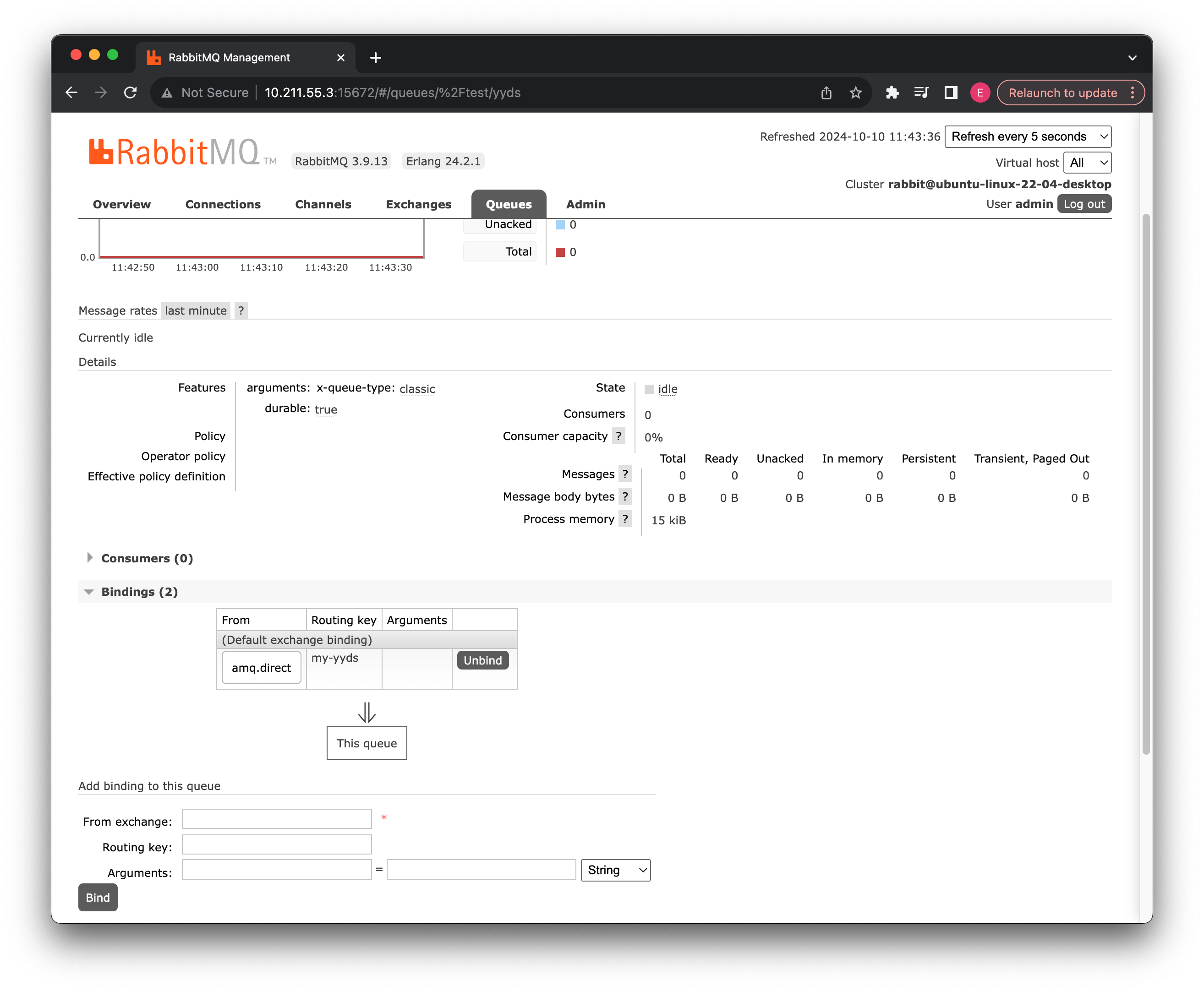The image size is (1204, 991).
Task: Open the Message rates help question mark
Action: pyautogui.click(x=241, y=310)
